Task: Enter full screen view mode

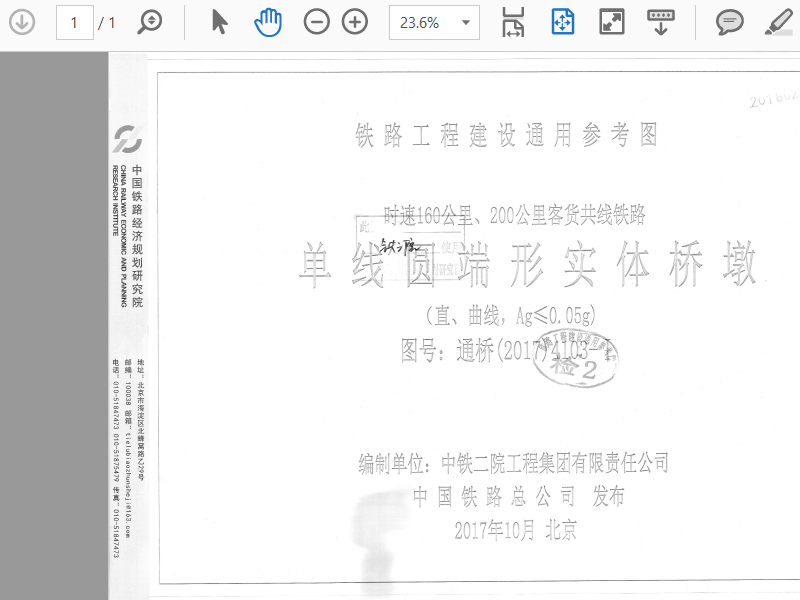Action: coord(612,22)
